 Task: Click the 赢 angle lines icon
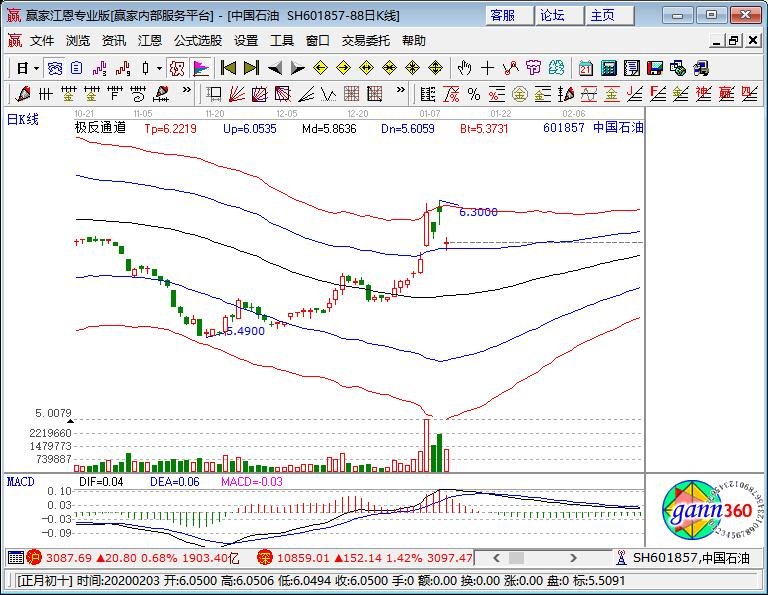click(x=726, y=94)
